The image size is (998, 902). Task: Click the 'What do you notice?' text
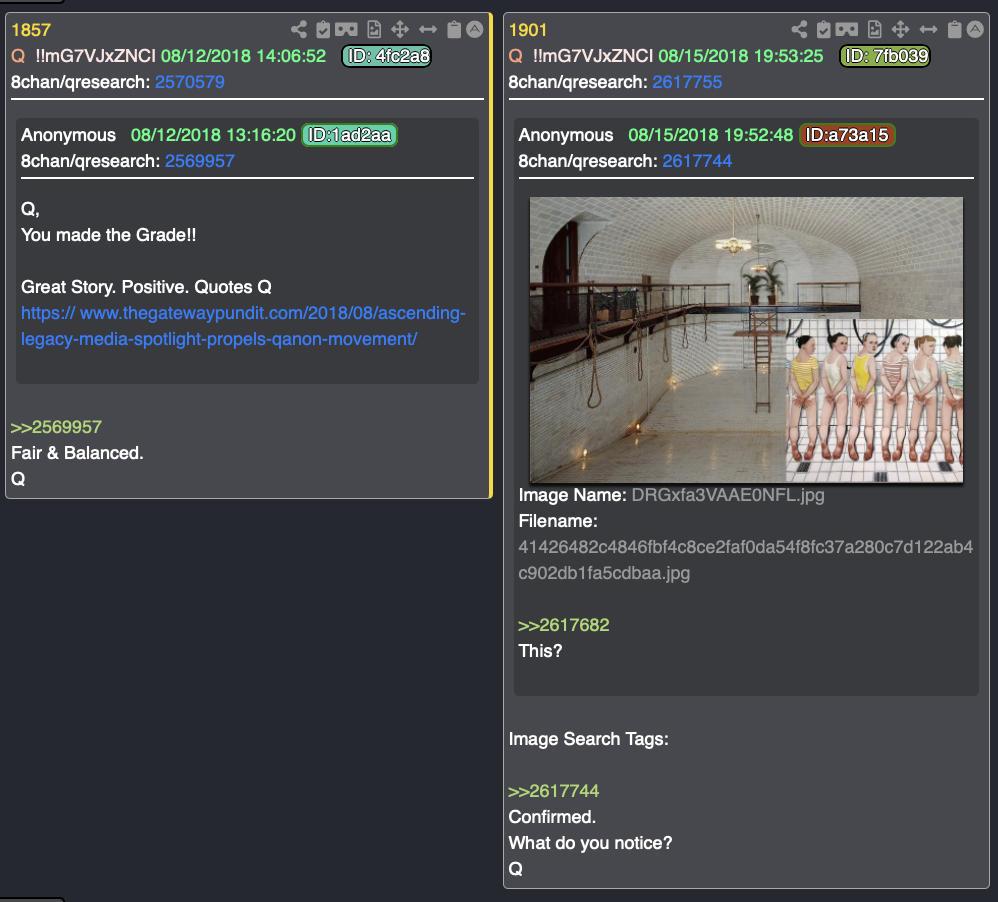[590, 843]
